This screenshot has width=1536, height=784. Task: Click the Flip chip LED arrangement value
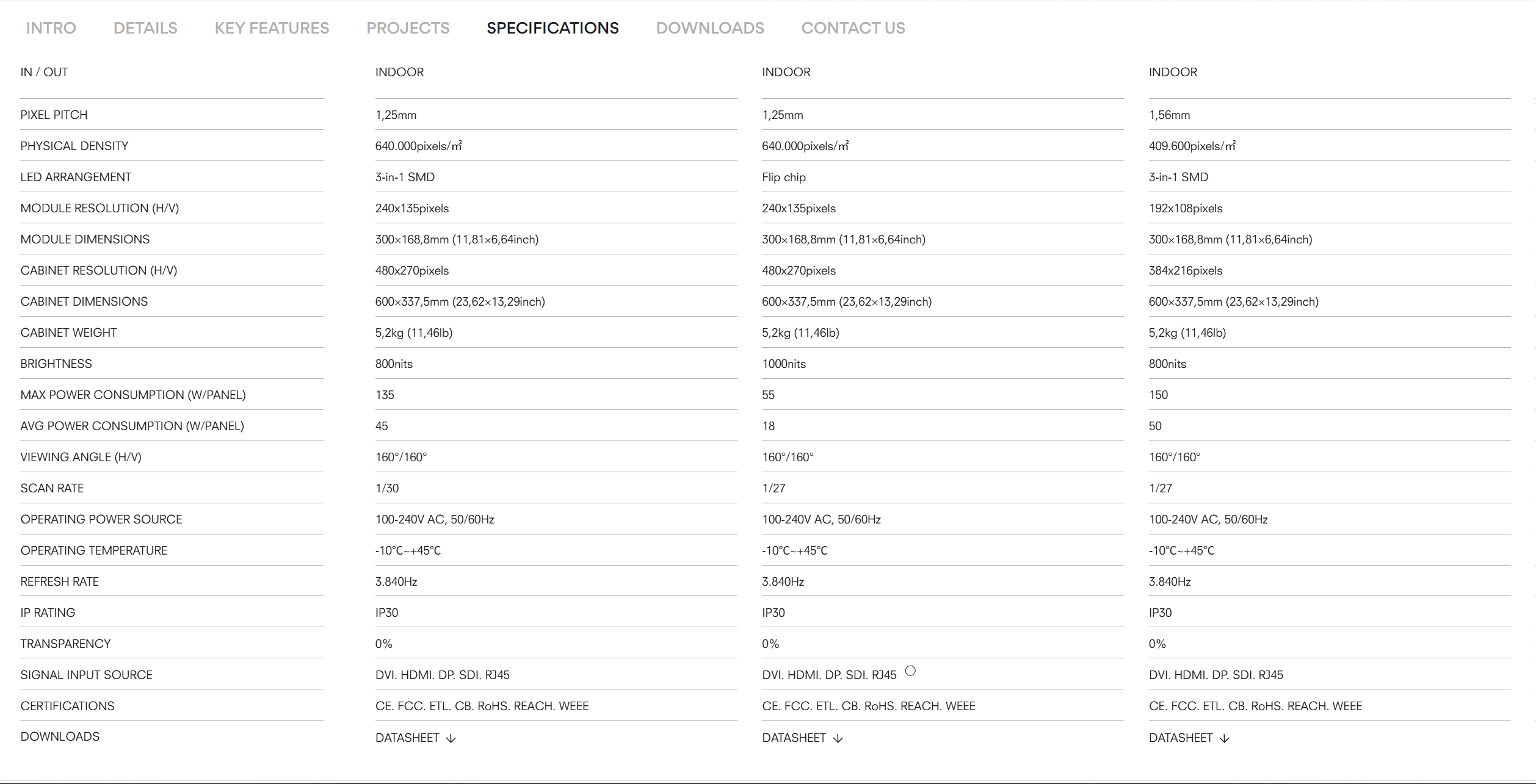784,177
